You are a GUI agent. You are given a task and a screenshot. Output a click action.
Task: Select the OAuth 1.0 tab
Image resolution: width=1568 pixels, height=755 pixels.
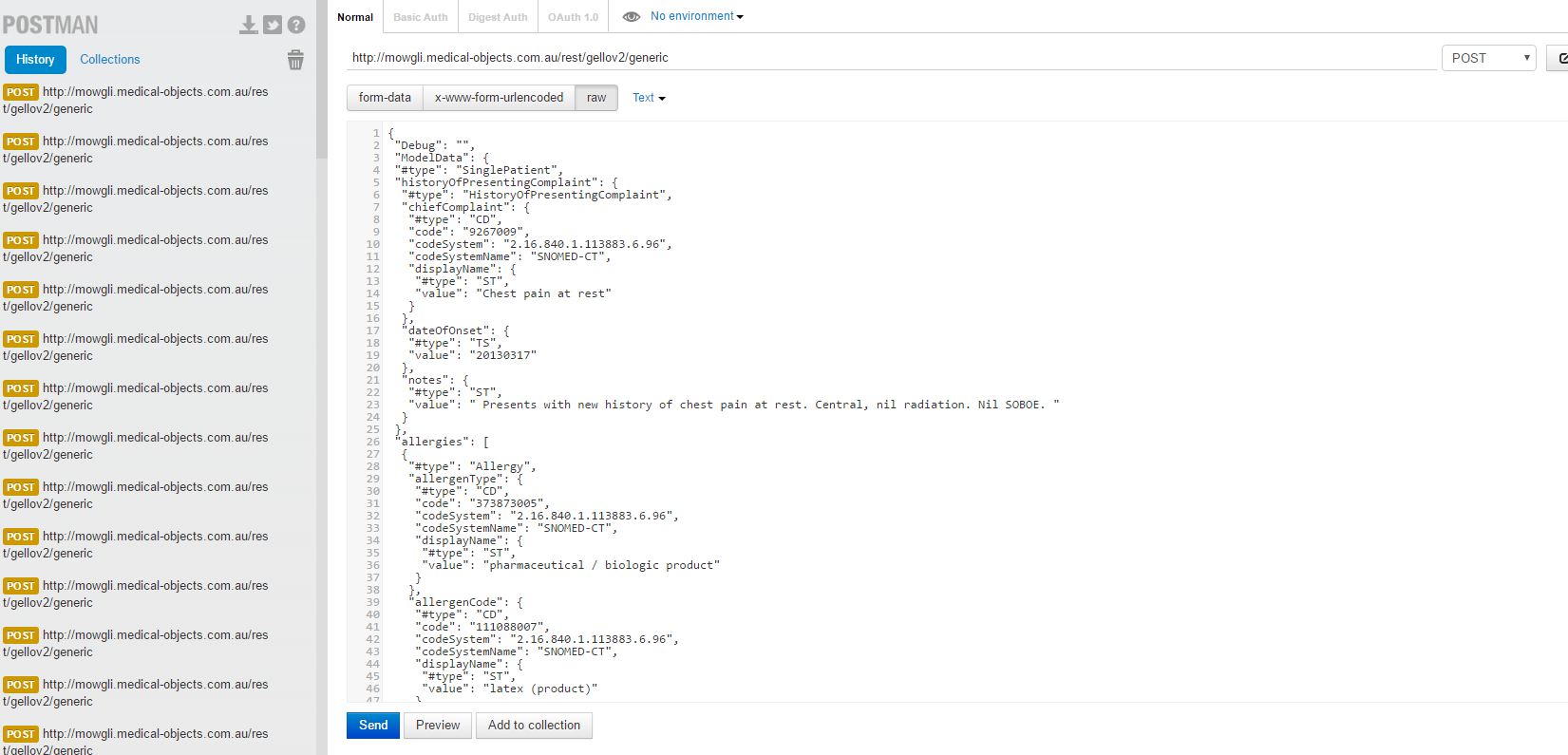tap(573, 17)
